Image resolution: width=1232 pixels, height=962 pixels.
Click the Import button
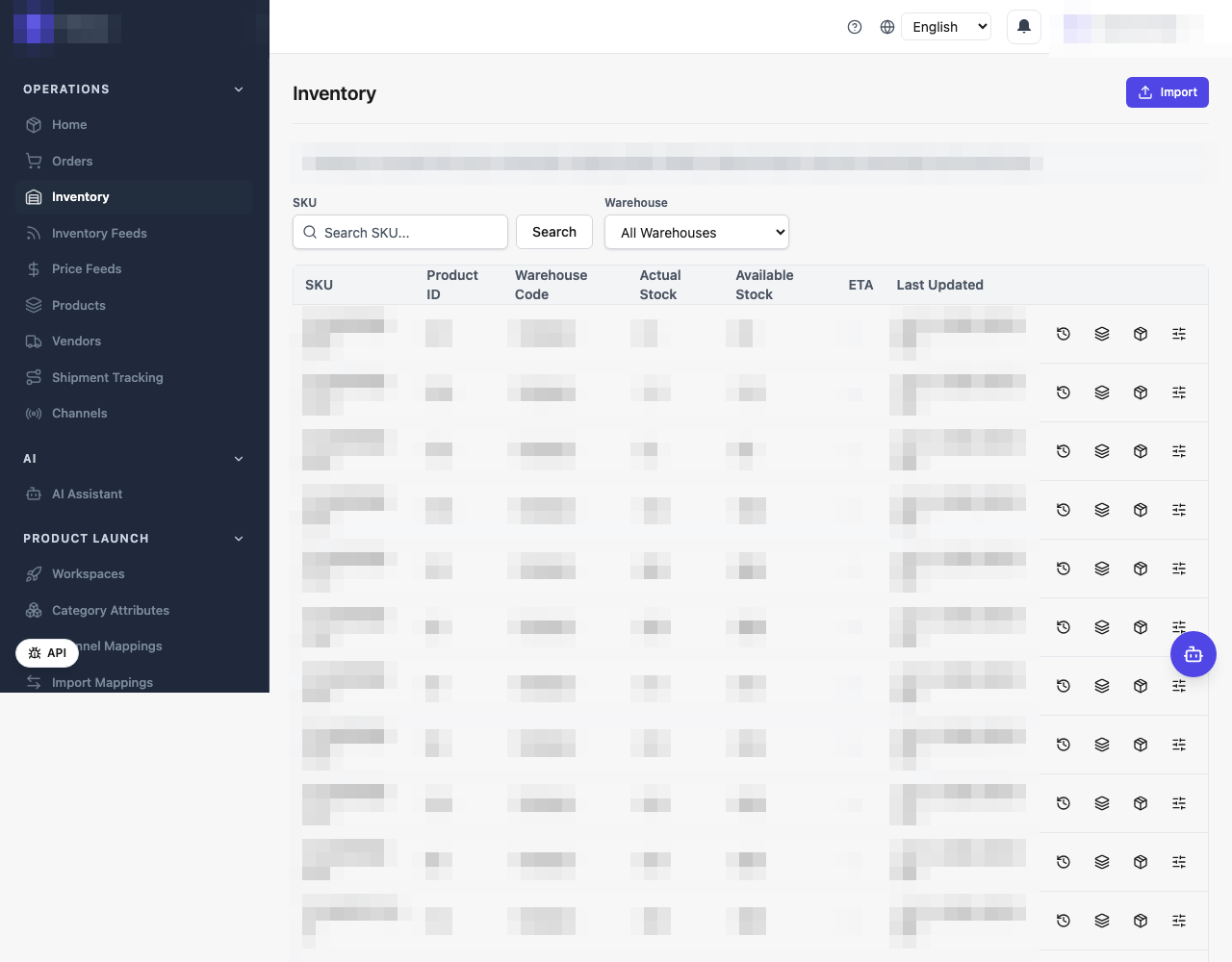coord(1168,92)
